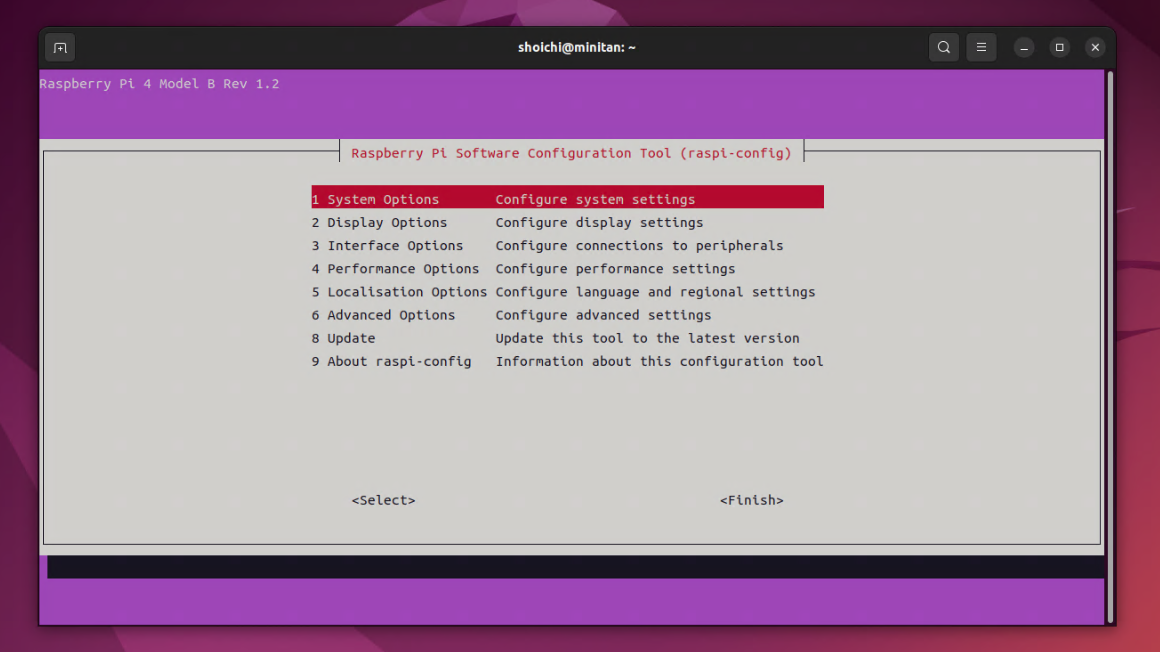Activate the <Select> button
This screenshot has height=652, width=1160.
coord(383,500)
